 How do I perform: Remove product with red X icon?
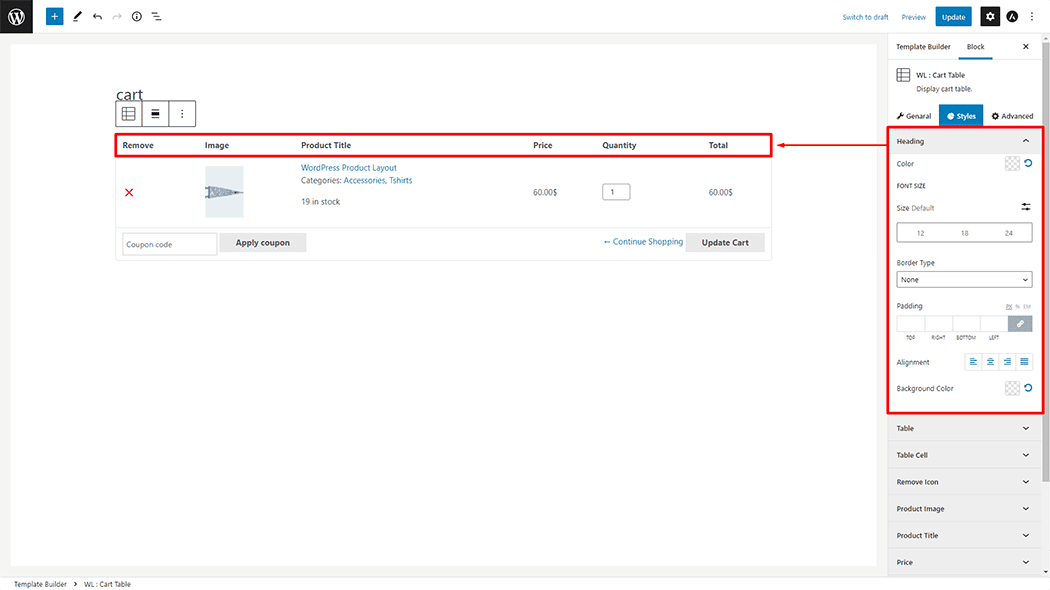coord(129,192)
